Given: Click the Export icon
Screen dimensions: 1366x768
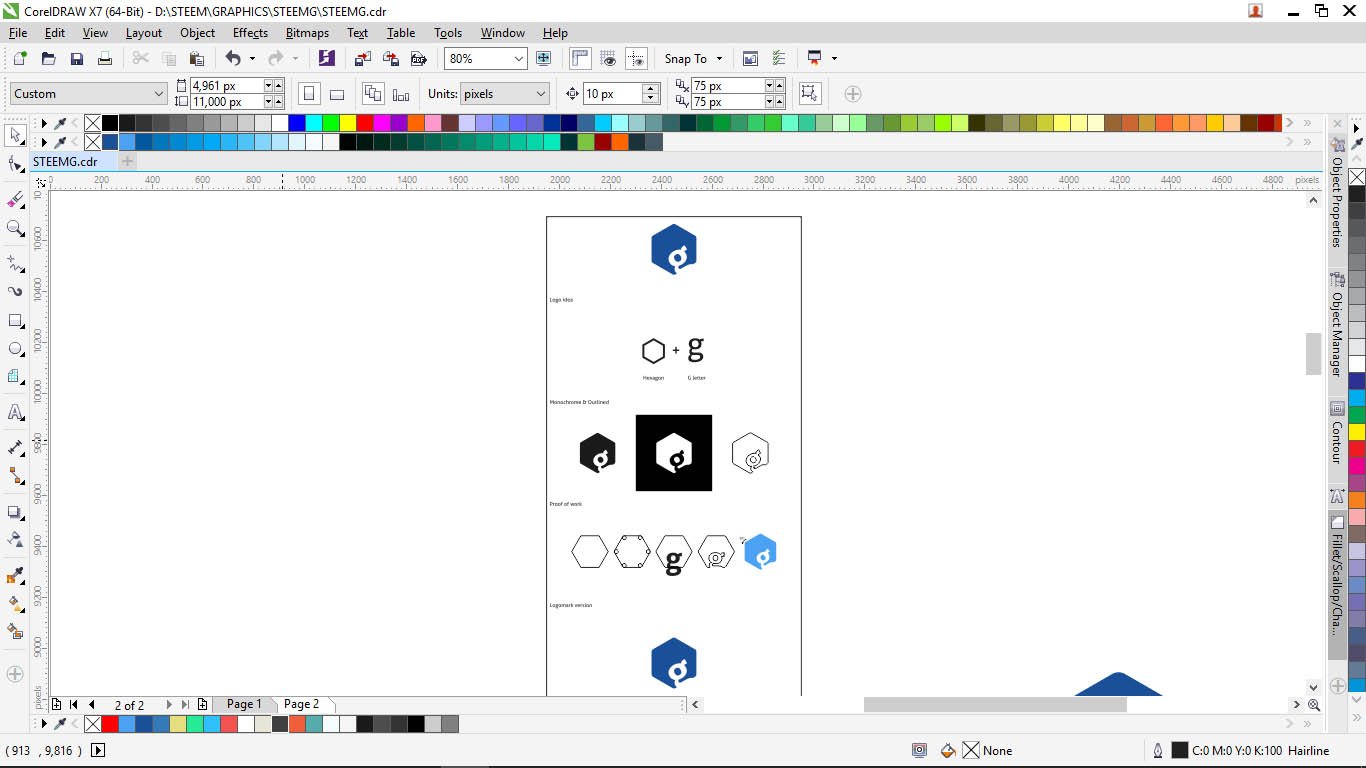Looking at the screenshot, I should [x=391, y=59].
